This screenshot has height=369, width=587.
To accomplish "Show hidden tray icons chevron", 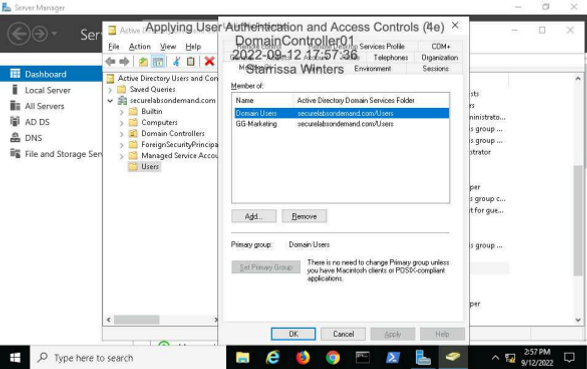I will click(495, 358).
